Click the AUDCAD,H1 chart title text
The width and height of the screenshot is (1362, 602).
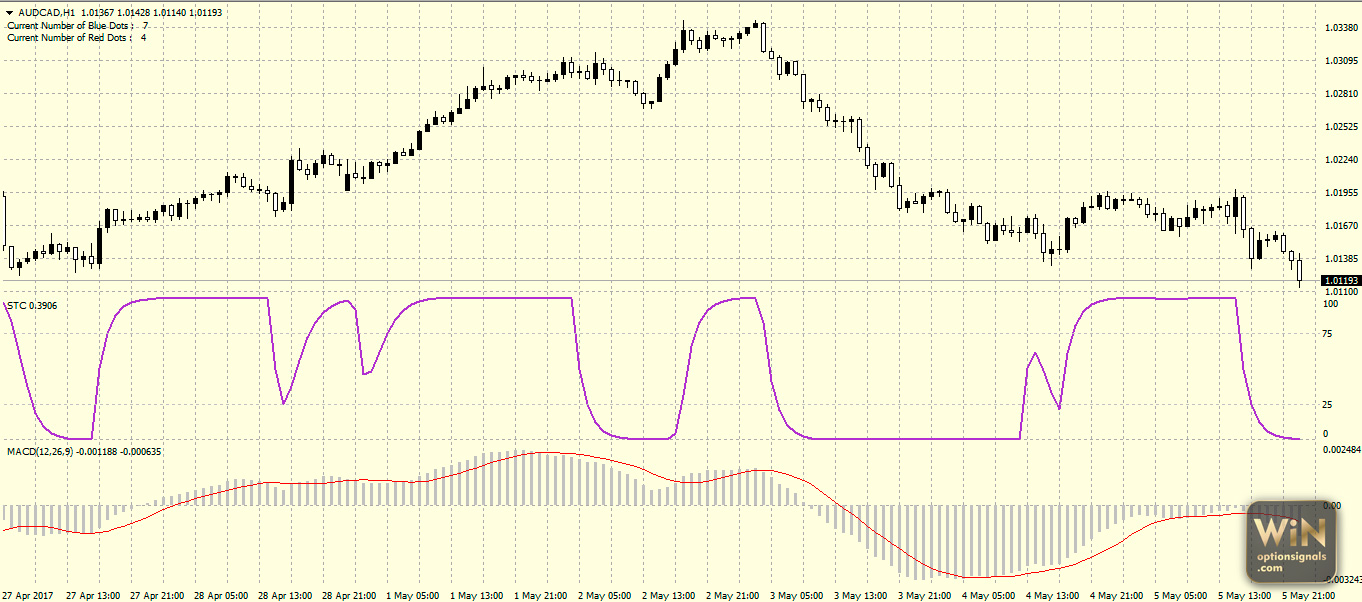click(47, 12)
